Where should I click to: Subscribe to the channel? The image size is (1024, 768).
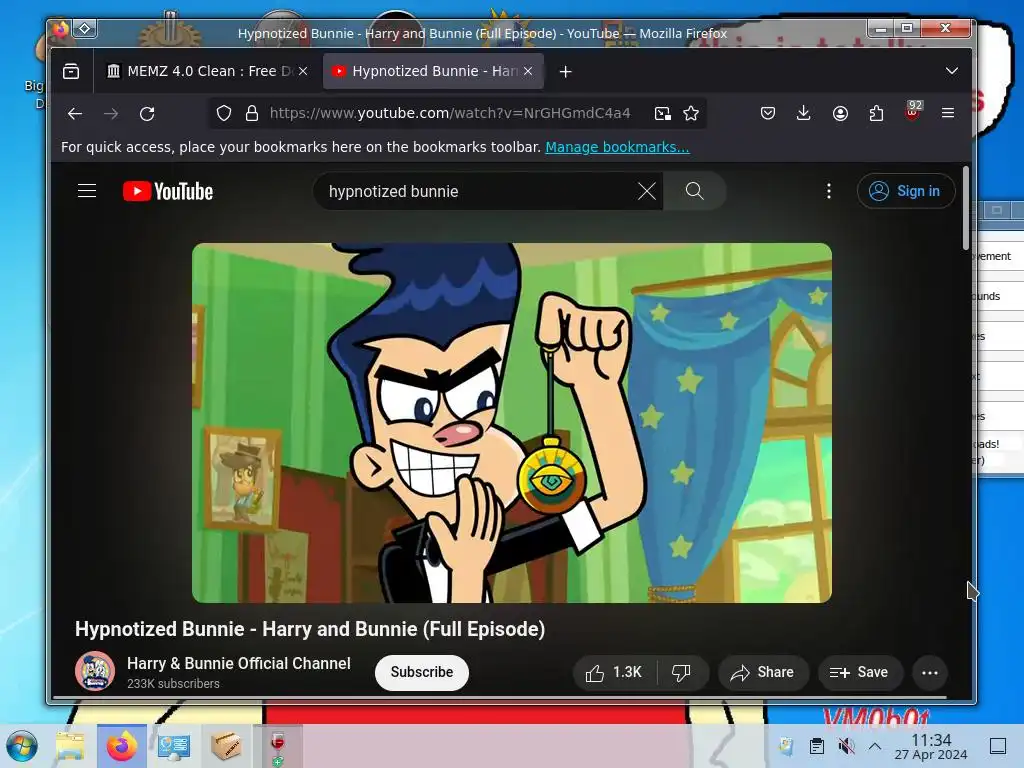422,673
